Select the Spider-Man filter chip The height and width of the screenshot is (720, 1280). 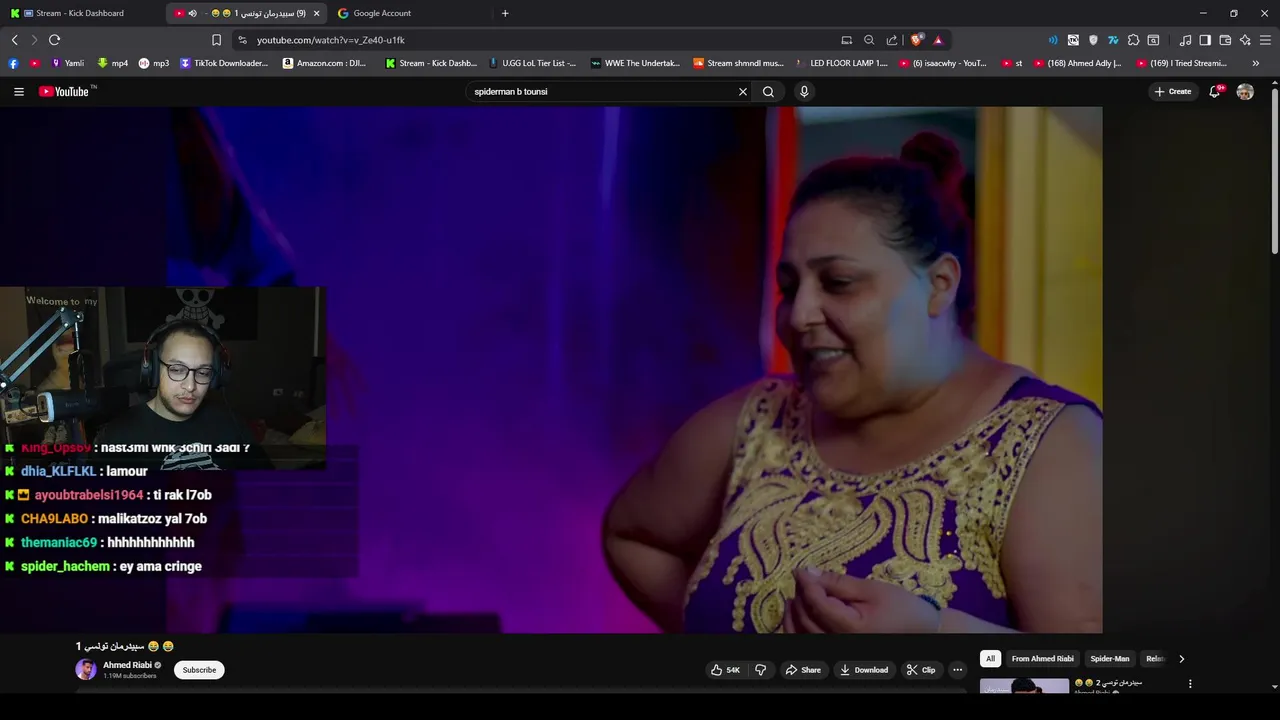(1109, 659)
